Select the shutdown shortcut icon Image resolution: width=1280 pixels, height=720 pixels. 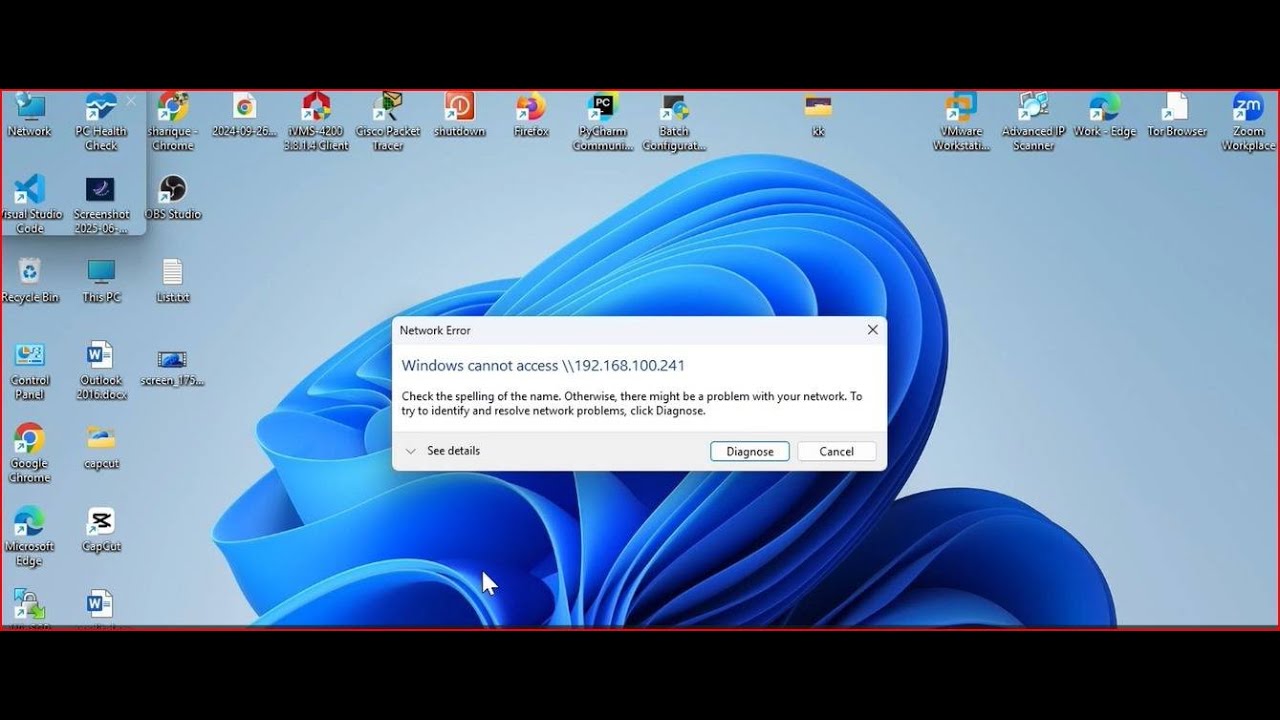click(459, 115)
